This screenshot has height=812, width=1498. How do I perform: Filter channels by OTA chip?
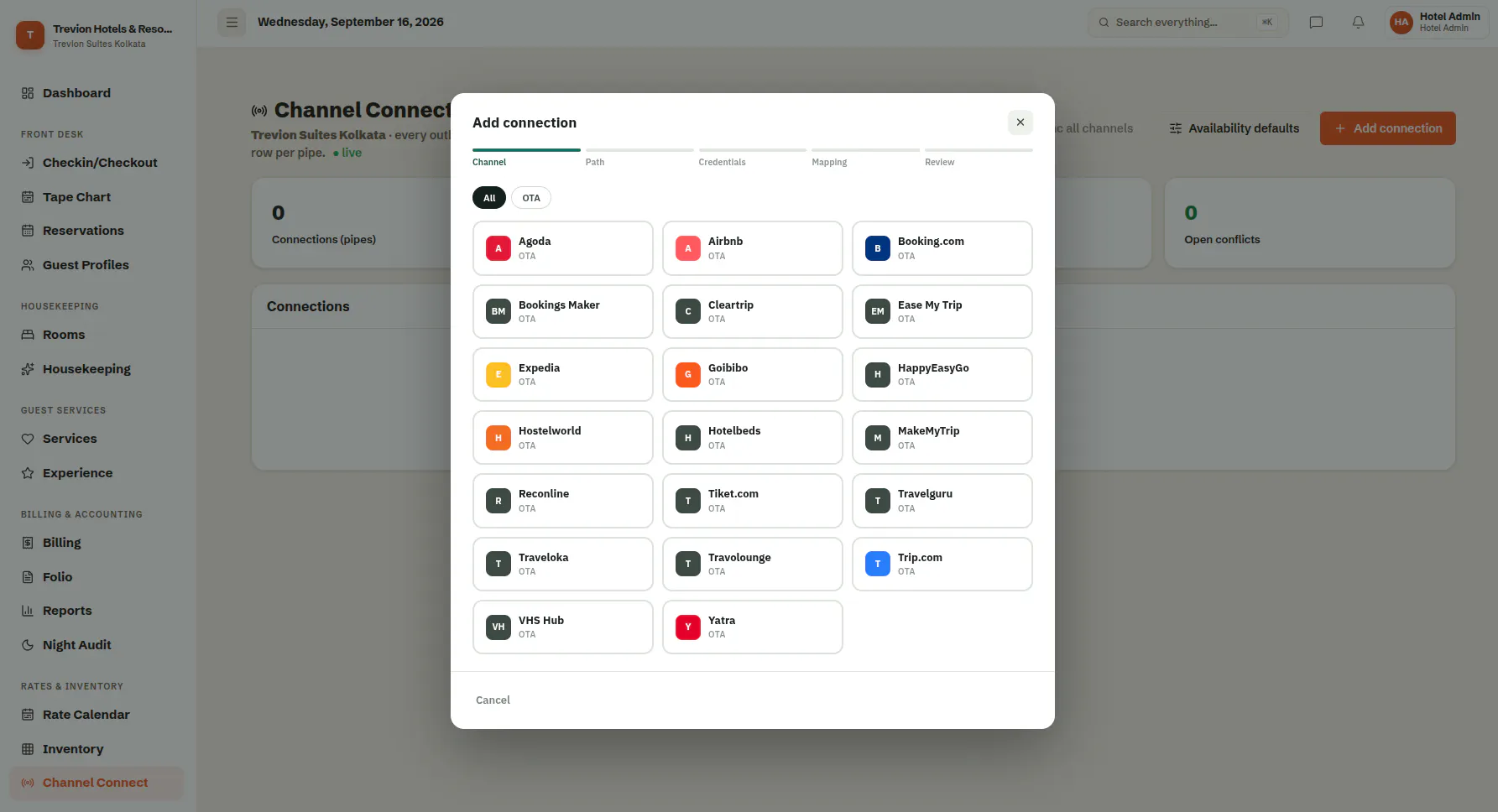point(531,198)
